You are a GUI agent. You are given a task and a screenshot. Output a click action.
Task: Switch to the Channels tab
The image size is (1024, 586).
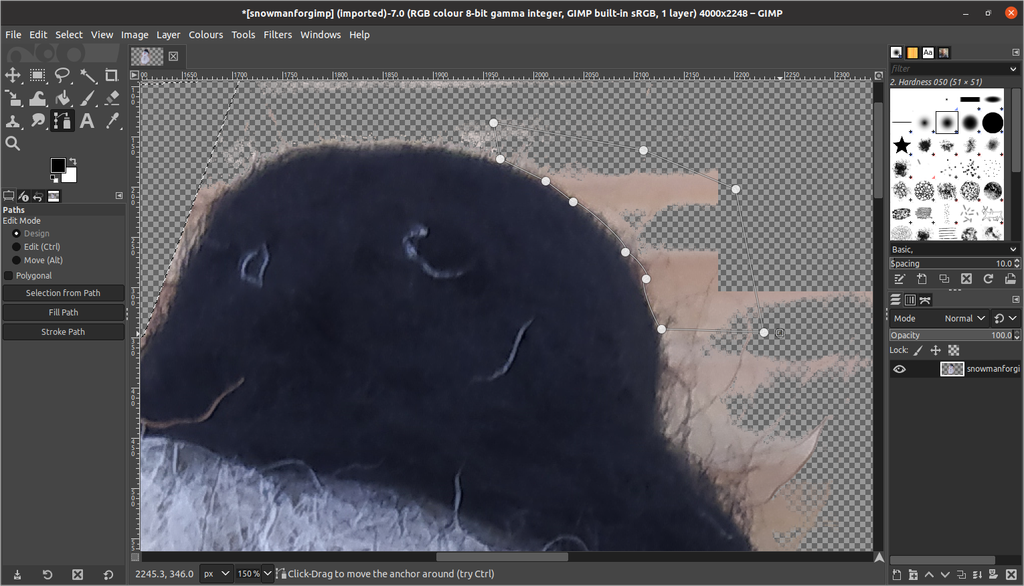point(908,297)
